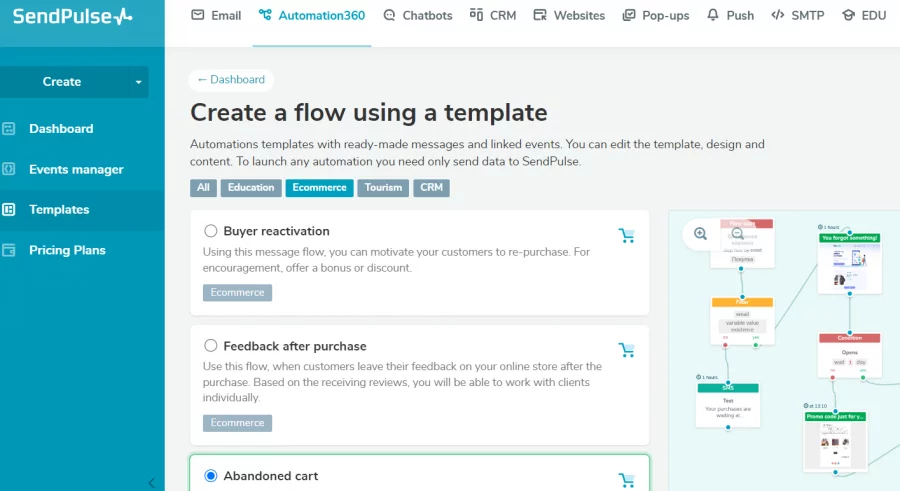Screen dimensions: 900x491
Task: Click the Chatbots speech bubble icon
Action: [x=389, y=15]
